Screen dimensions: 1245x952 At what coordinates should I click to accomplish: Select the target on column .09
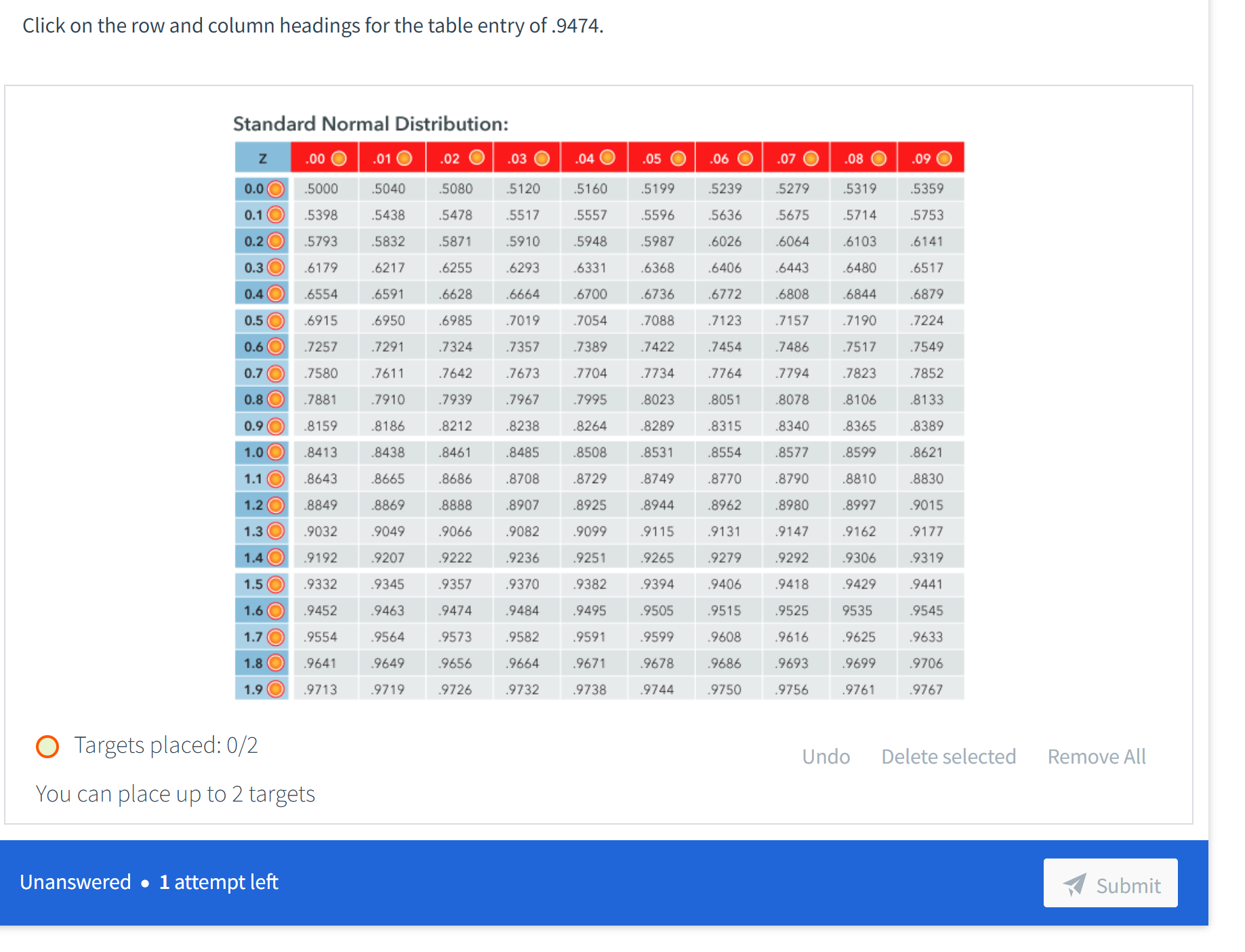(x=944, y=157)
